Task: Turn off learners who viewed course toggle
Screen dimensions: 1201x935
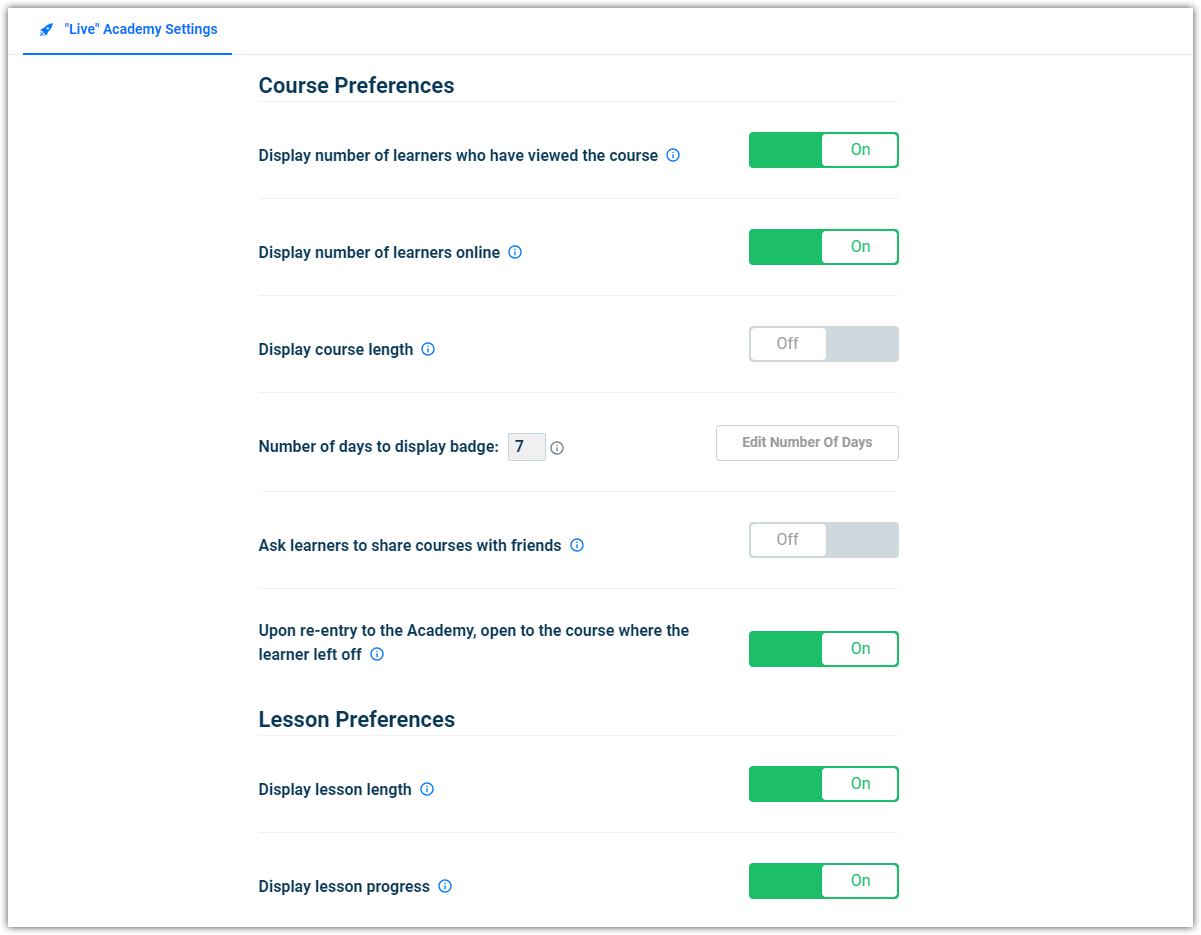Action: click(x=824, y=150)
